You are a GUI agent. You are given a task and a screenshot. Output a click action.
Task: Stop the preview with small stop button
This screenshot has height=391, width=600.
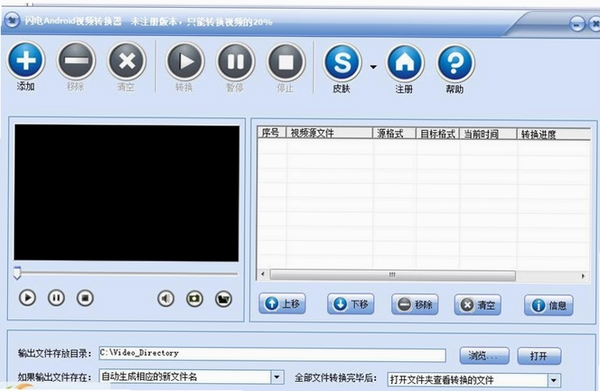click(85, 298)
